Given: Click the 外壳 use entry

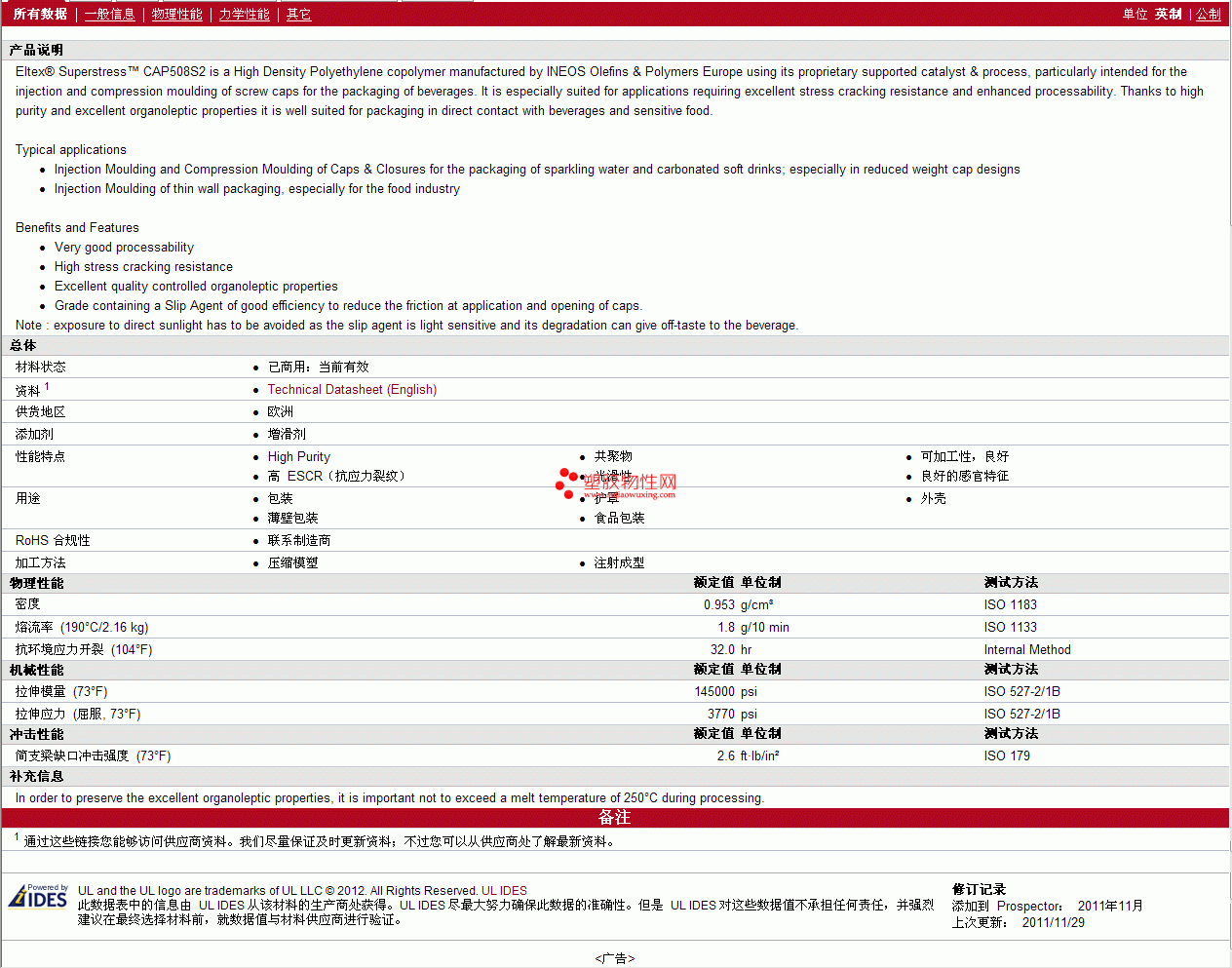Looking at the screenshot, I should pos(934,498).
